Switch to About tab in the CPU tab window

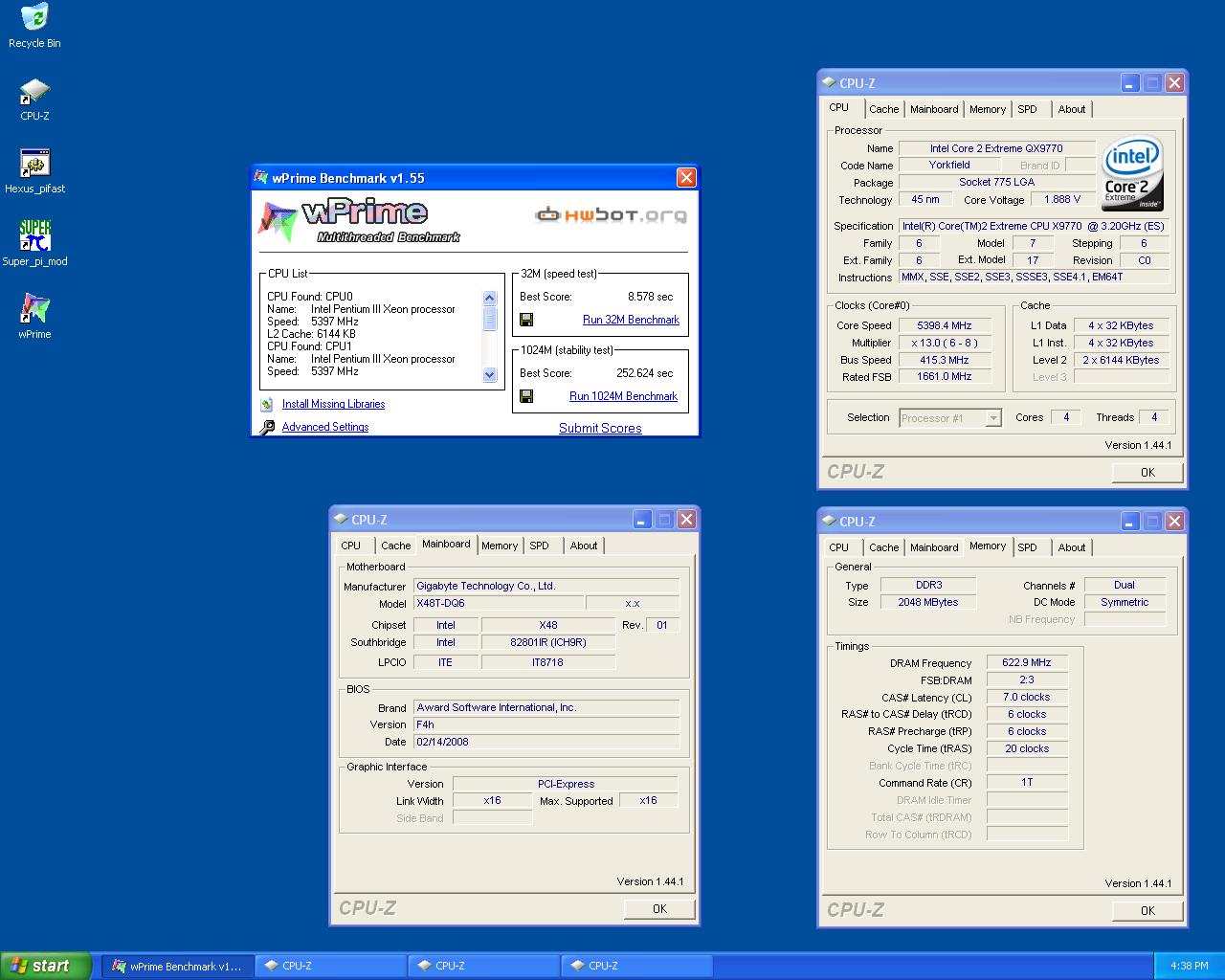[x=1072, y=109]
